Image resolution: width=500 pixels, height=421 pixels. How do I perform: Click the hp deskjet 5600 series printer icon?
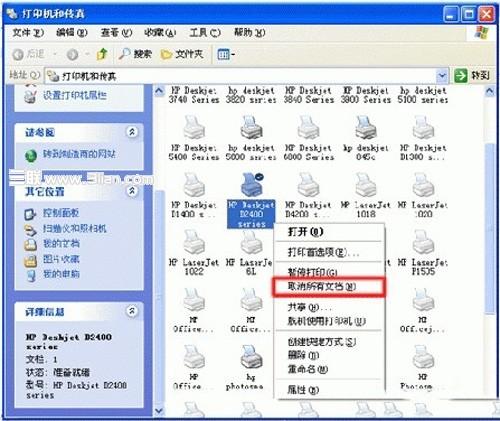click(251, 128)
